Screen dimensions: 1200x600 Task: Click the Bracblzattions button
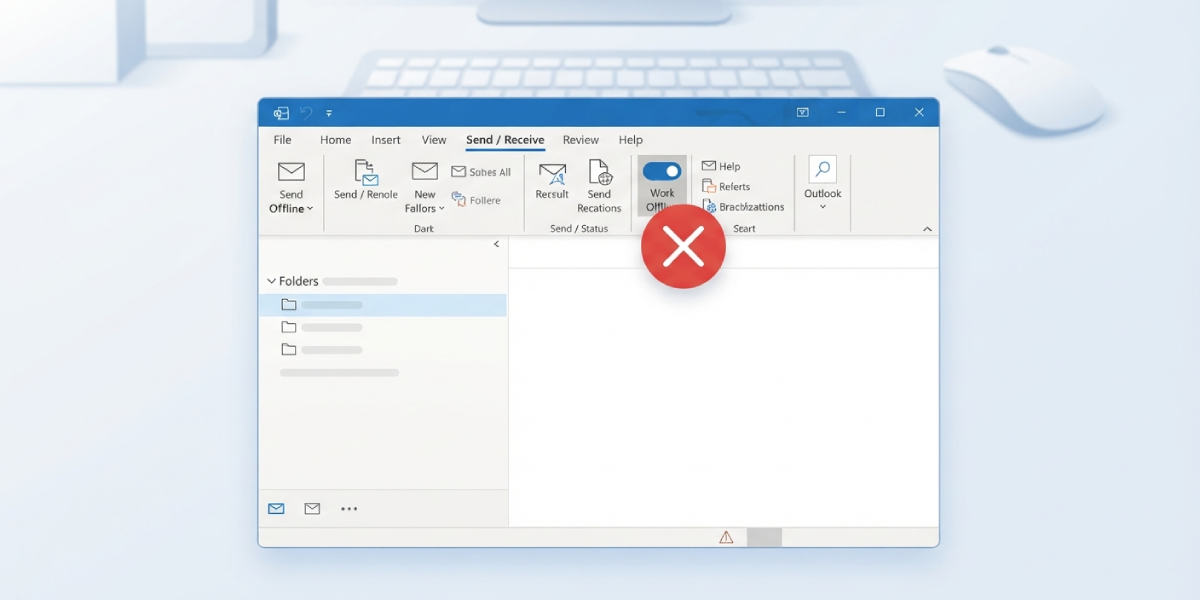(x=743, y=207)
